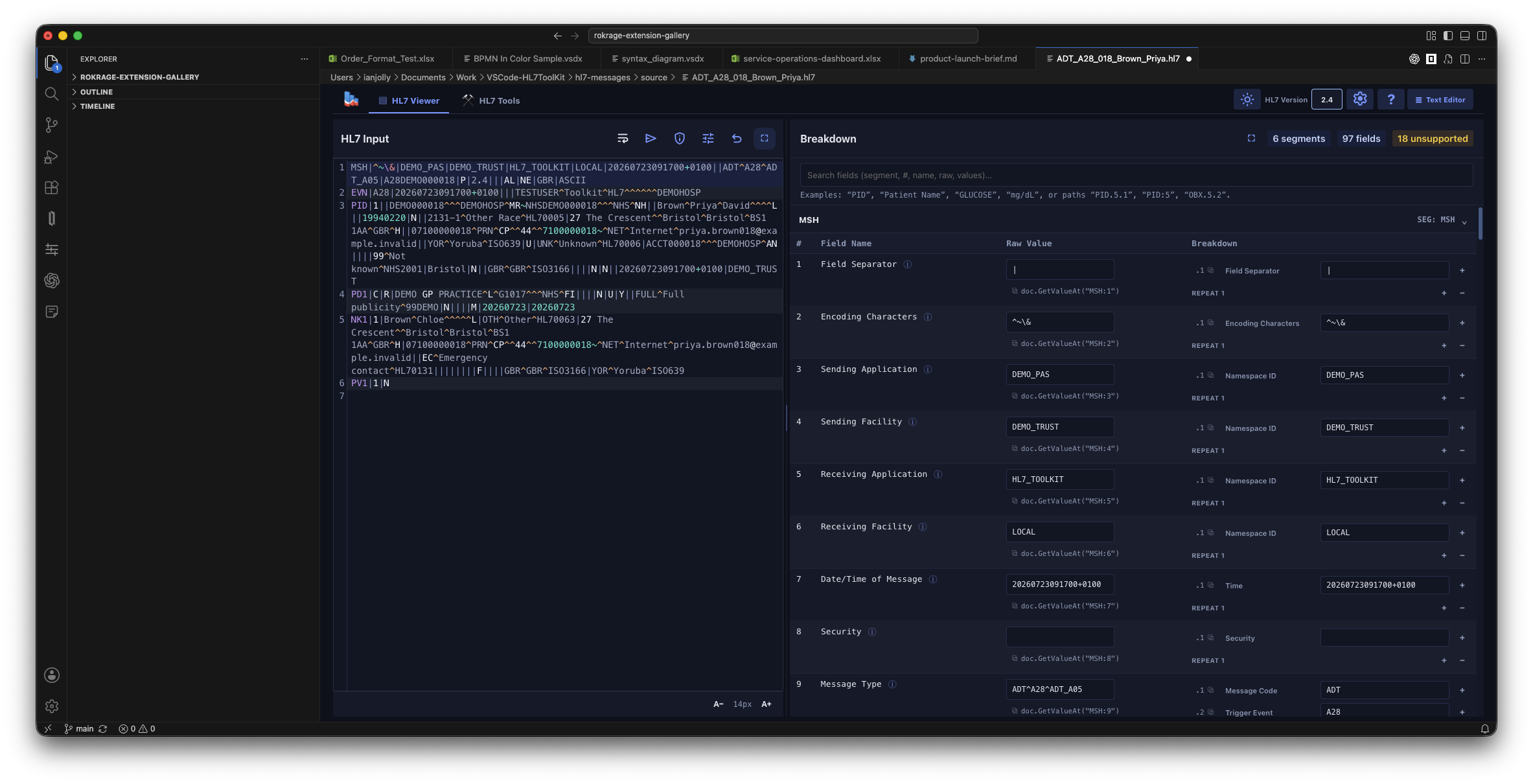Split the editor right
This screenshot has width=1533, height=784.
[x=1465, y=59]
